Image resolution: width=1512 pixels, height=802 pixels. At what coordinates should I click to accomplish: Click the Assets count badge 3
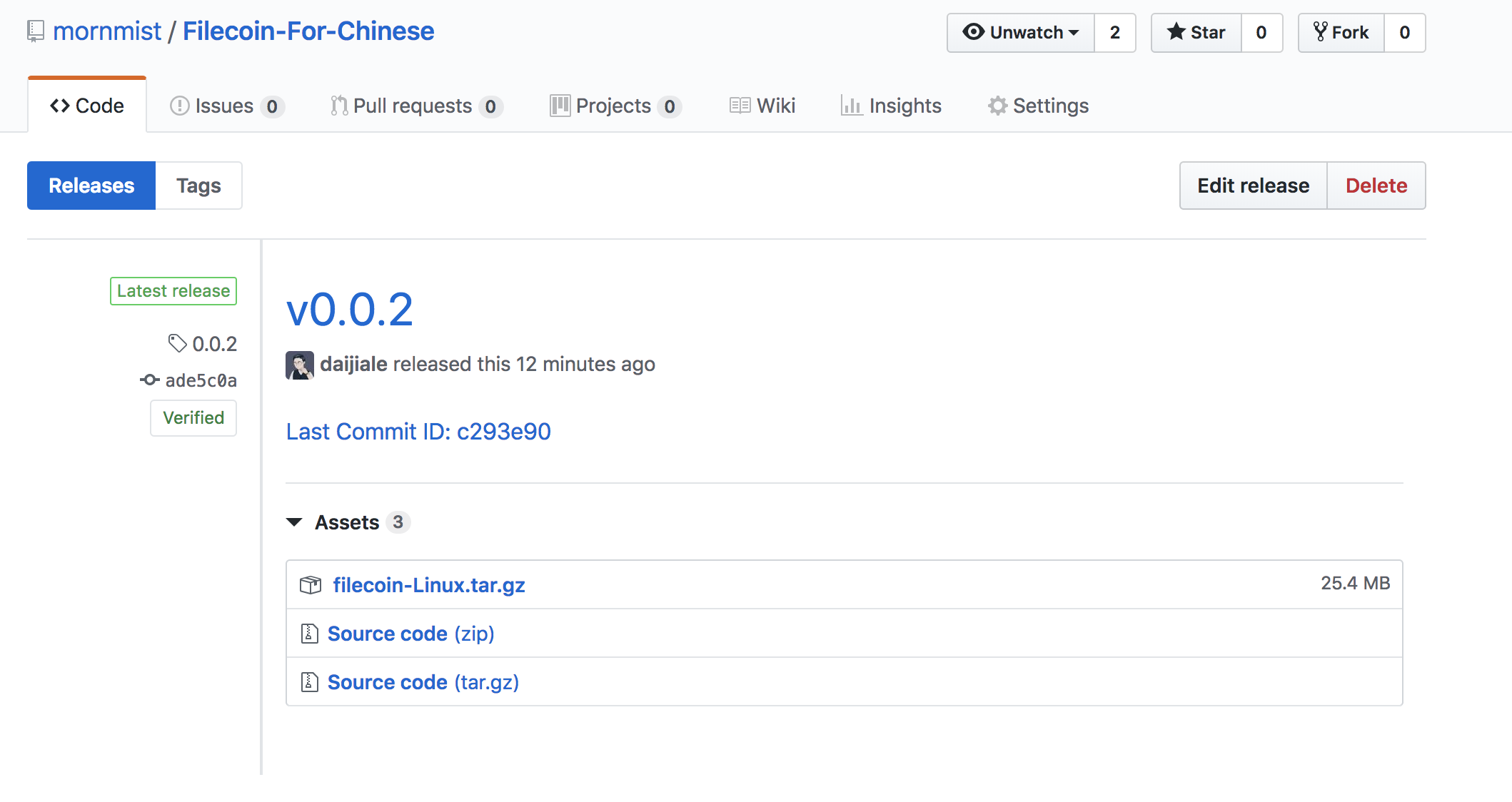click(398, 522)
